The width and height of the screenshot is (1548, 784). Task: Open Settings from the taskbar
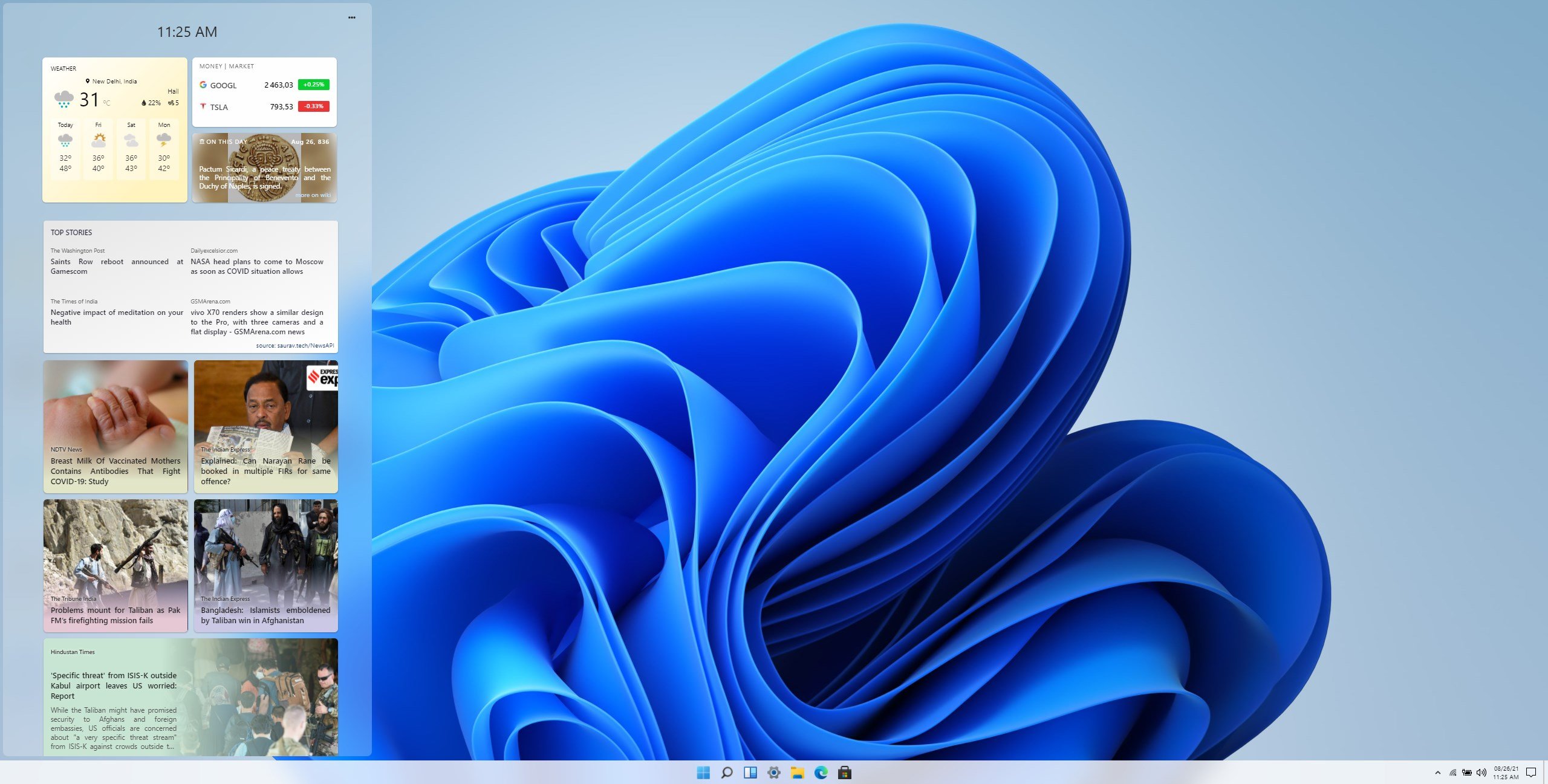(x=773, y=772)
